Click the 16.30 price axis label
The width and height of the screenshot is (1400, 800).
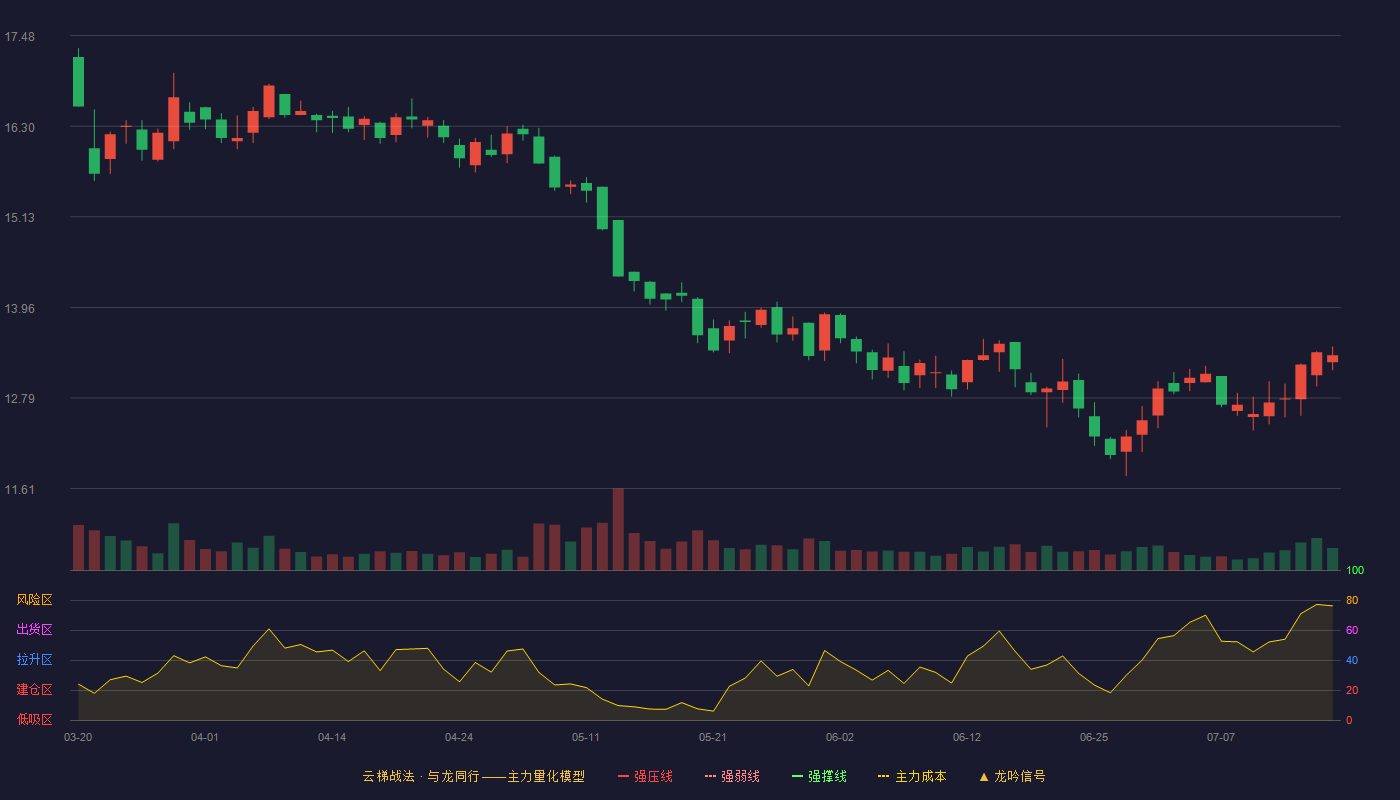19,127
